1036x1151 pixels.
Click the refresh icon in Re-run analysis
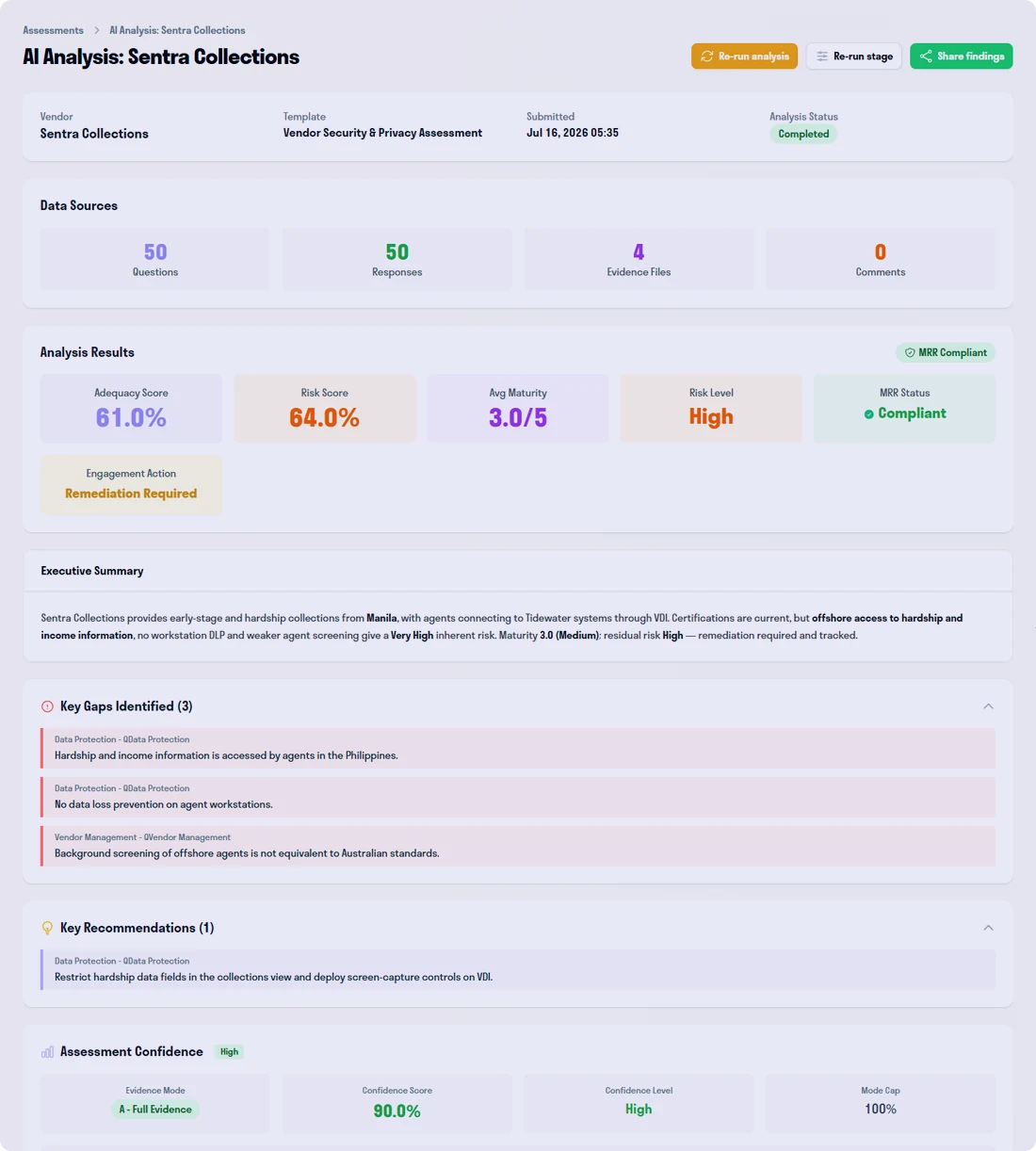pos(706,57)
